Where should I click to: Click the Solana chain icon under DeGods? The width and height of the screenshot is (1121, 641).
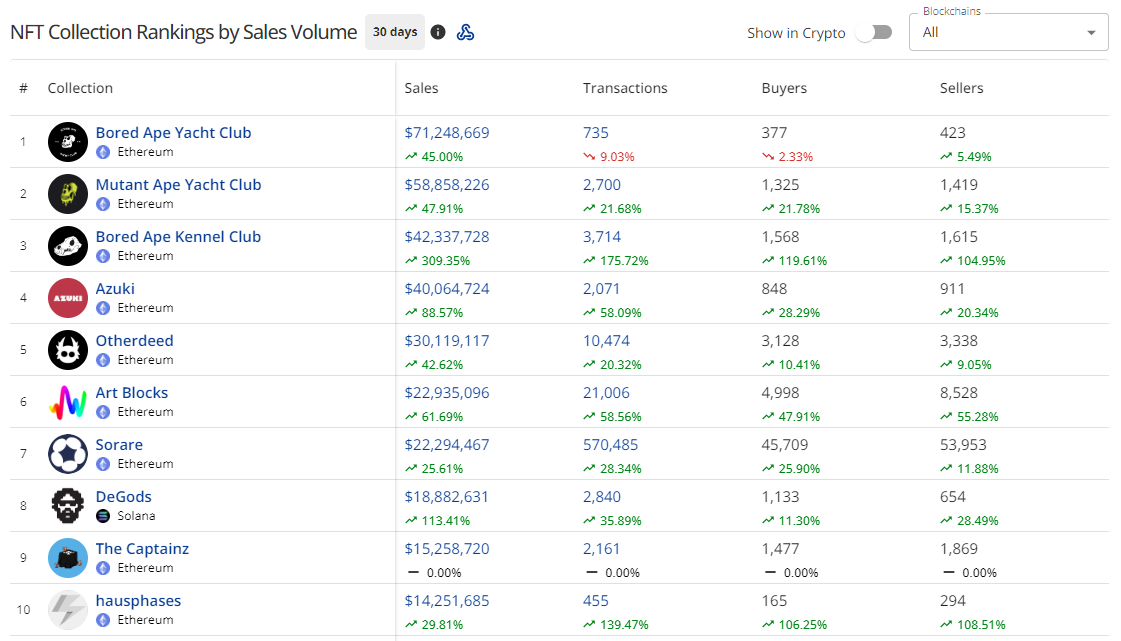[103, 516]
